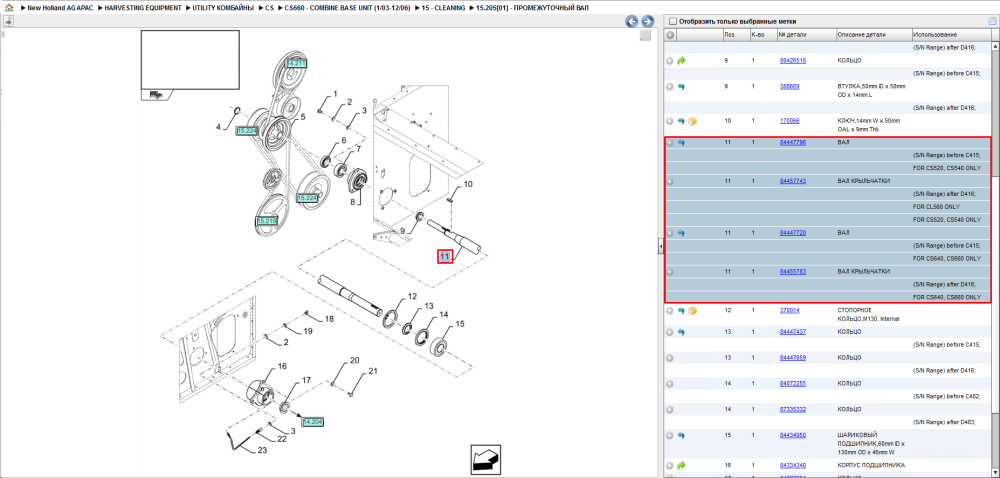Click the parts list scrollbar down arrow
Image resolution: width=1000 pixels, height=478 pixels.
(x=996, y=474)
